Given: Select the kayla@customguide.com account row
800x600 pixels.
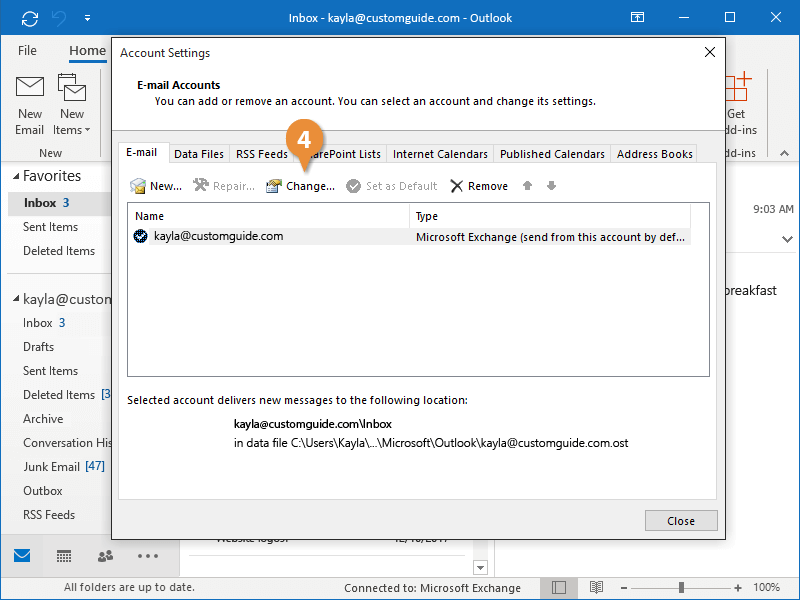Looking at the screenshot, I should point(410,237).
